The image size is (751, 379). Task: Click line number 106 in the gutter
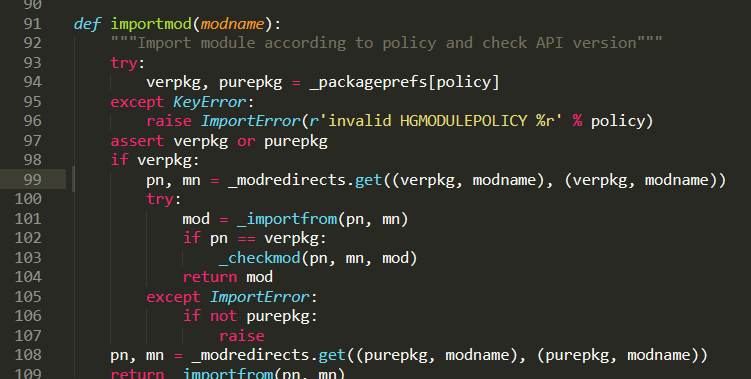coord(28,316)
